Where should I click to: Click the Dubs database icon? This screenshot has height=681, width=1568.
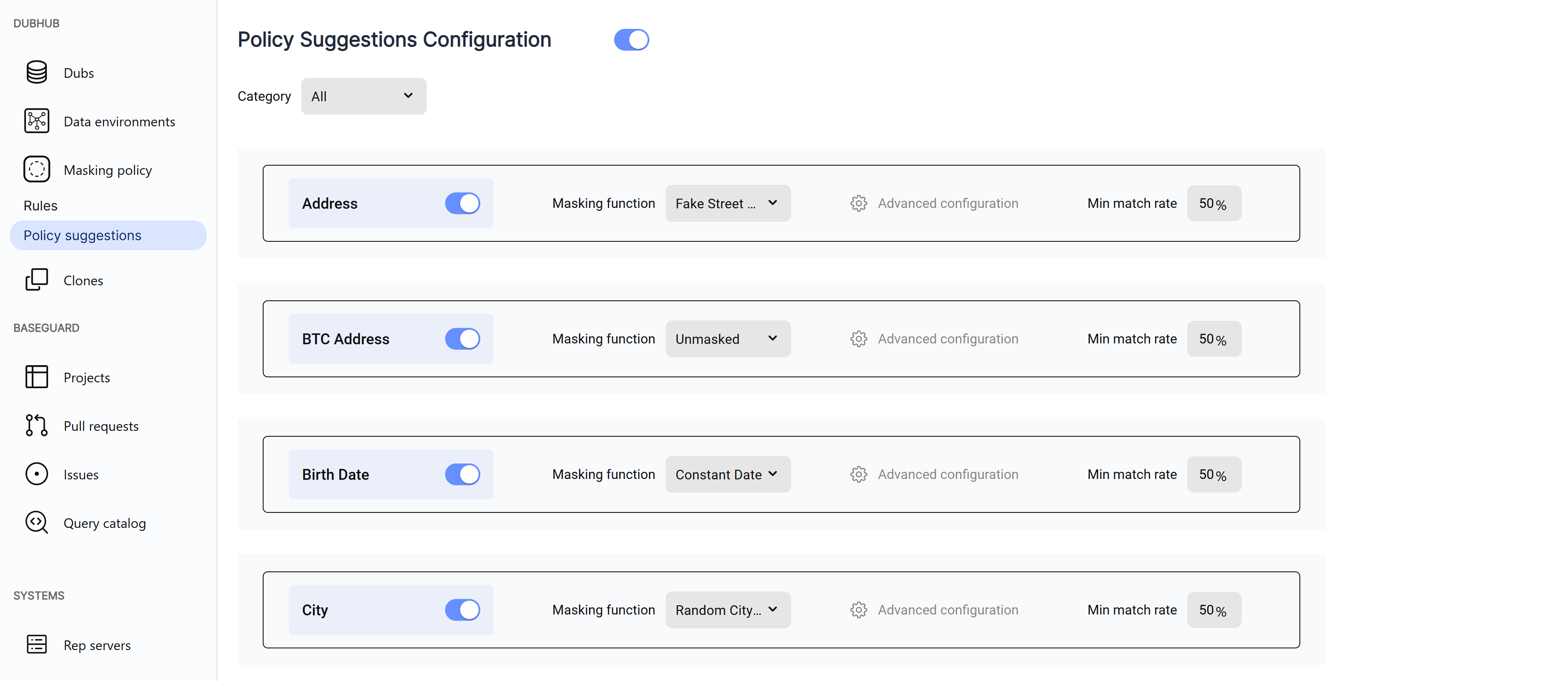click(x=36, y=72)
